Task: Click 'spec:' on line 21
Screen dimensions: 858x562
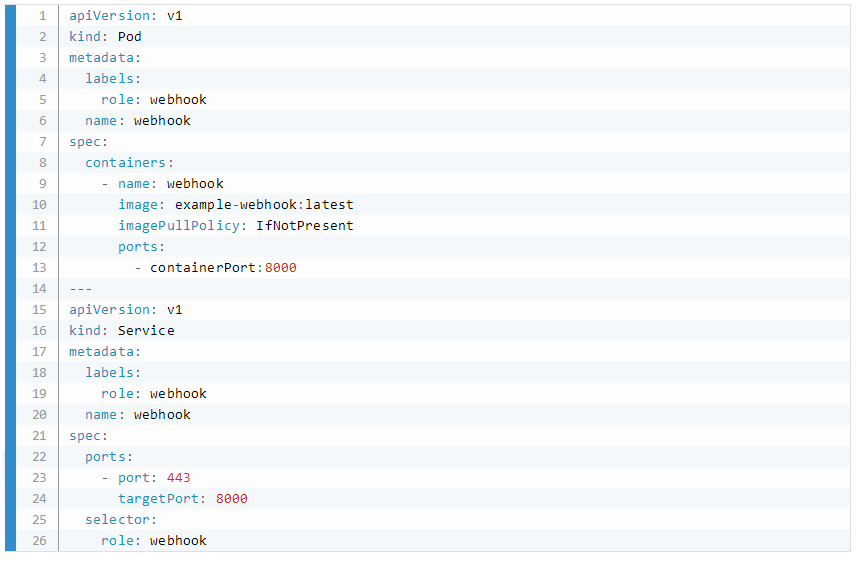Action: (88, 436)
